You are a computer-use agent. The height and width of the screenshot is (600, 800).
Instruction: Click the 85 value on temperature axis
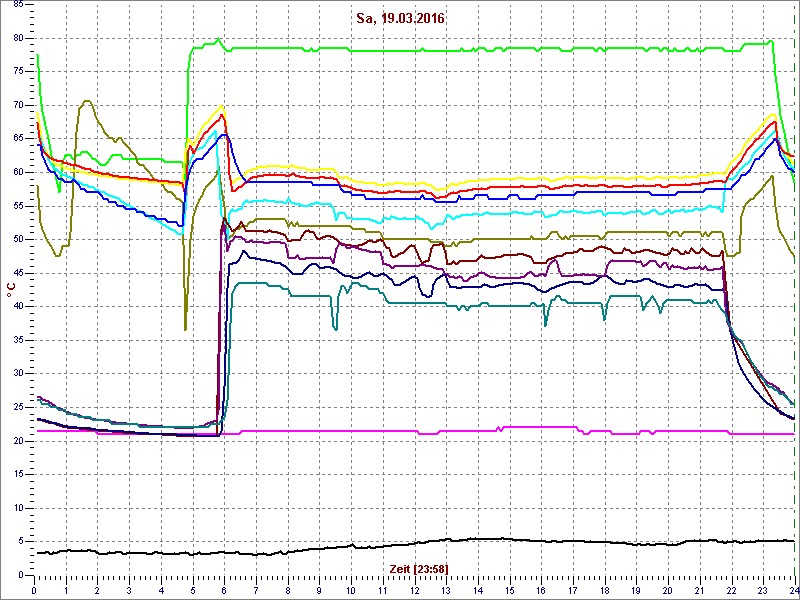coord(17,5)
